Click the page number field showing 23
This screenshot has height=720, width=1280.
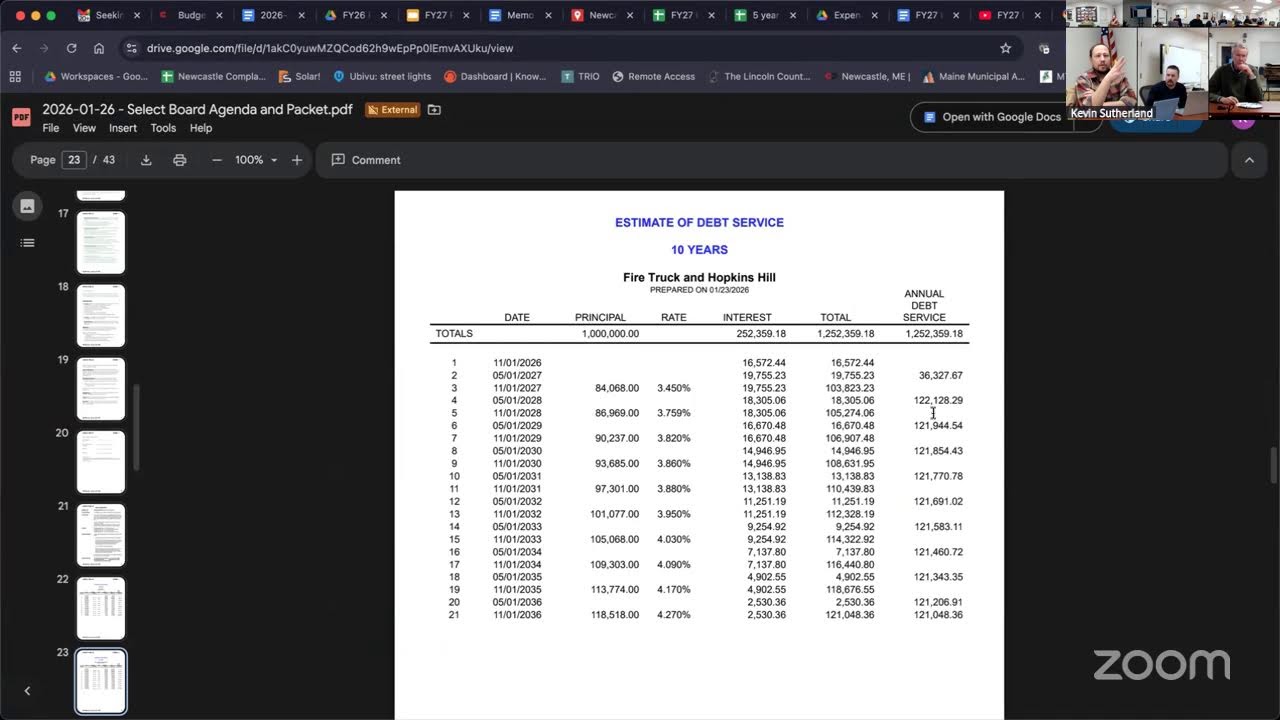pyautogui.click(x=75, y=160)
